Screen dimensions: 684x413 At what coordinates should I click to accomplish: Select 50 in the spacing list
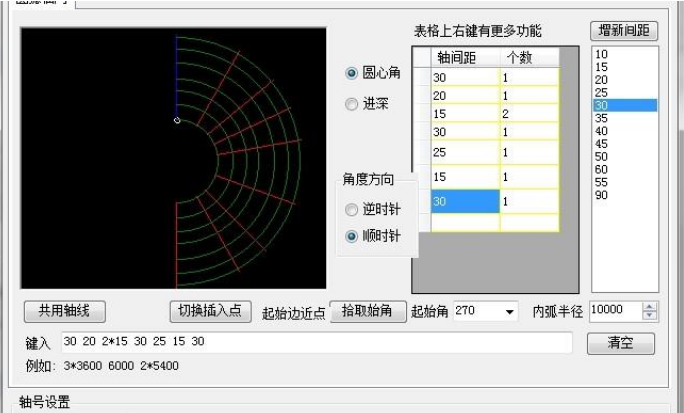[x=625, y=157]
